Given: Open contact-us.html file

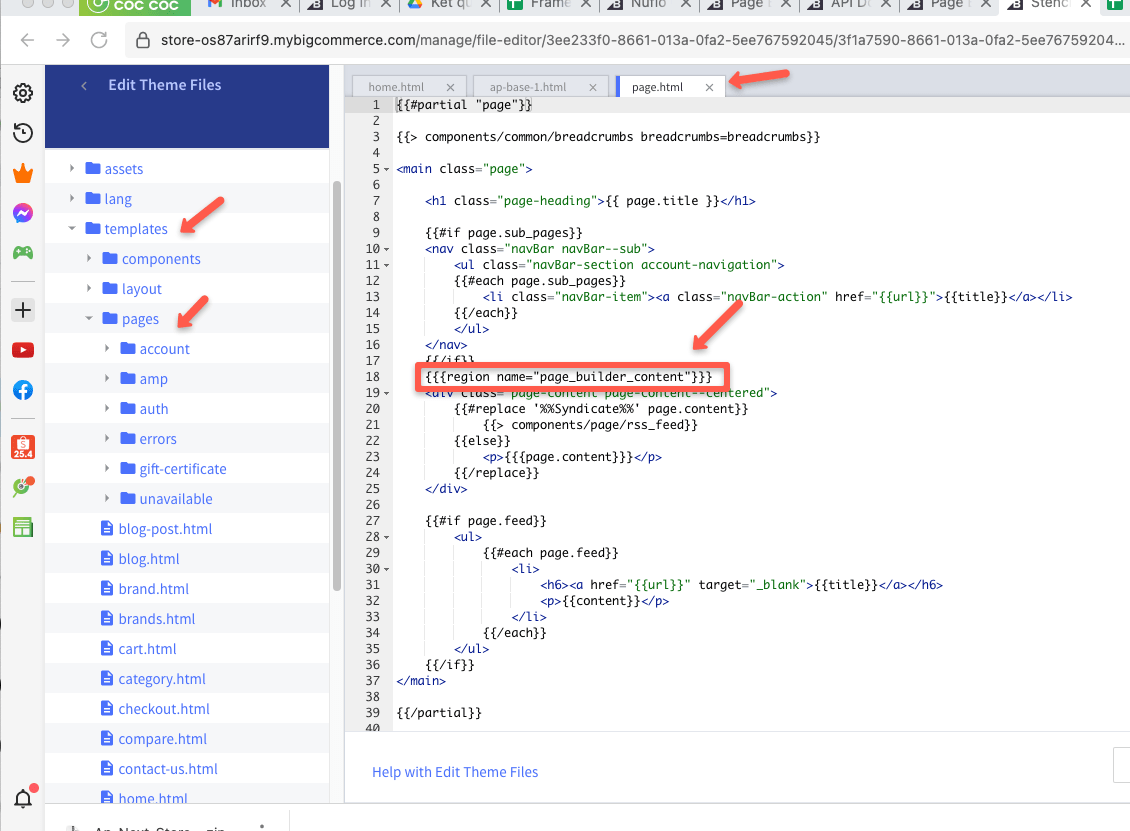Looking at the screenshot, I should point(168,769).
